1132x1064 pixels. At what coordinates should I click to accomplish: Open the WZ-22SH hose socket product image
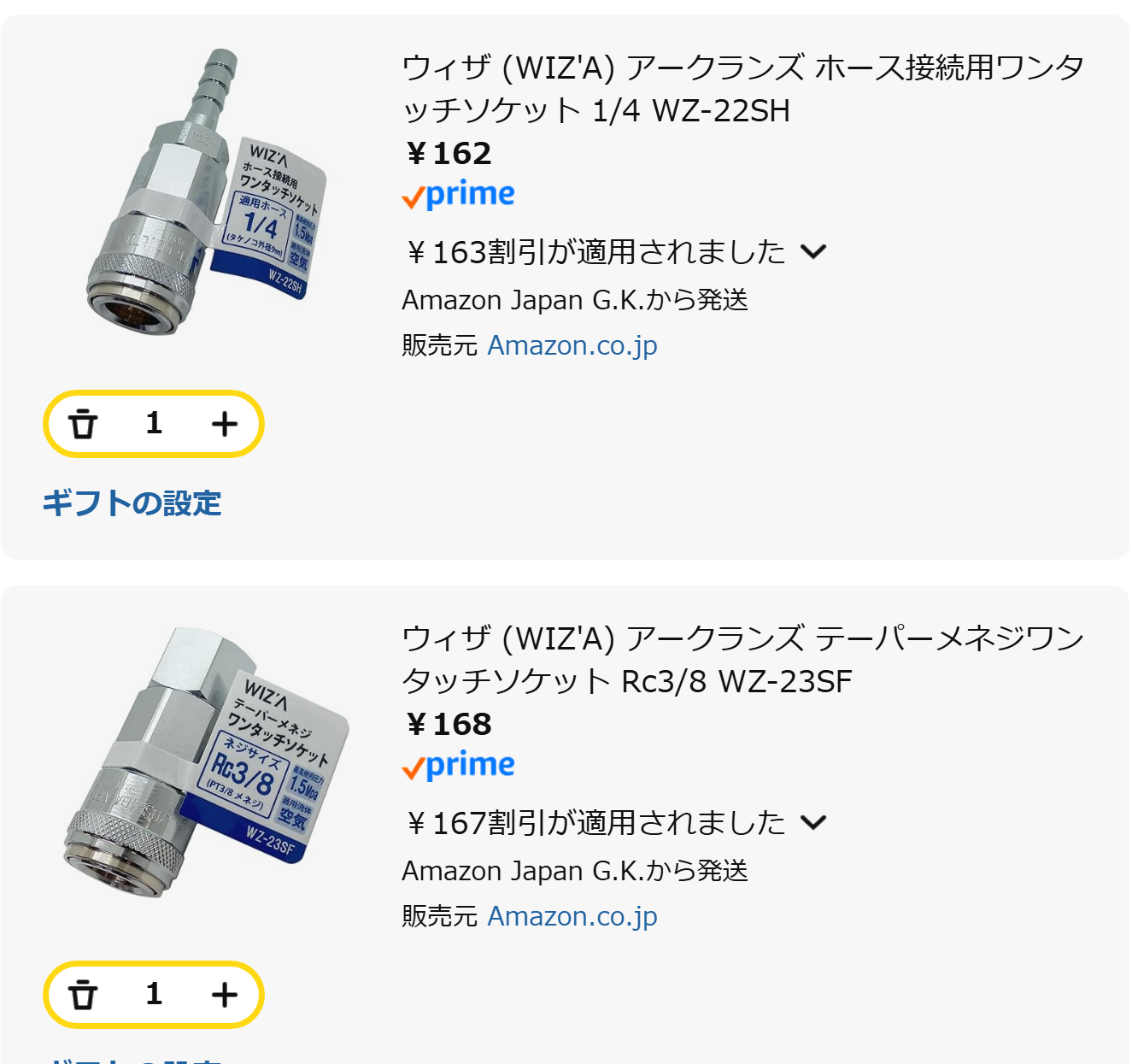point(205,192)
